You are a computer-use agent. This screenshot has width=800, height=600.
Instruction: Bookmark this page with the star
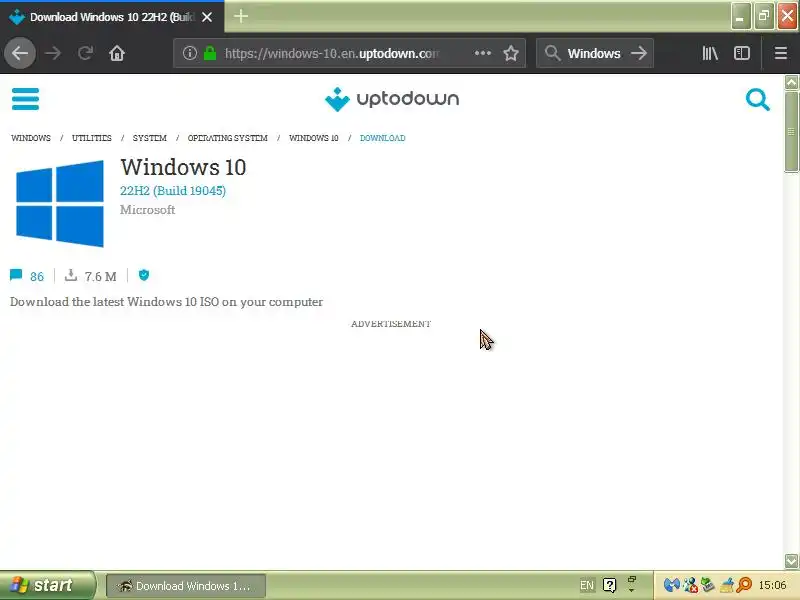[x=511, y=53]
